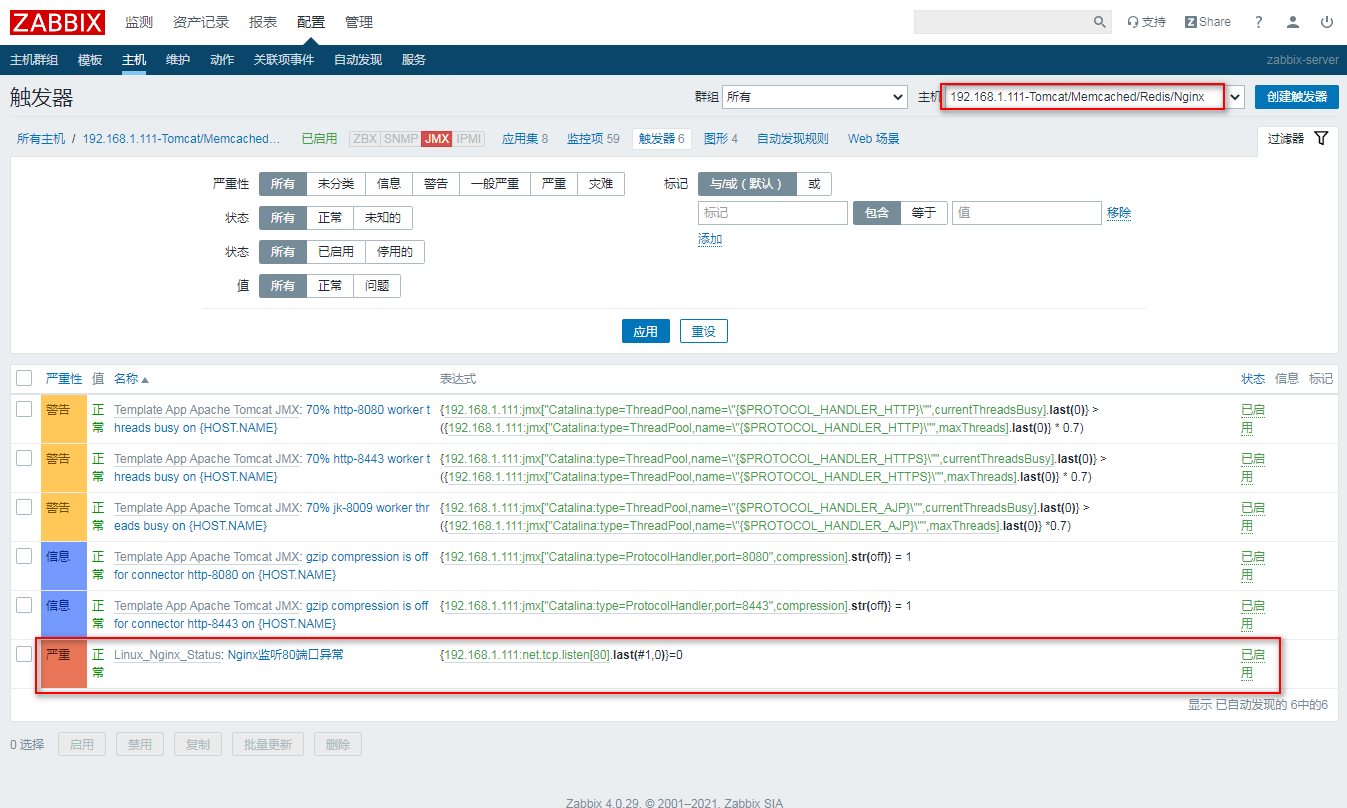Viewport: 1347px width, 808px height.
Task: Set severity filter to 灾难
Action: pyautogui.click(x=601, y=184)
